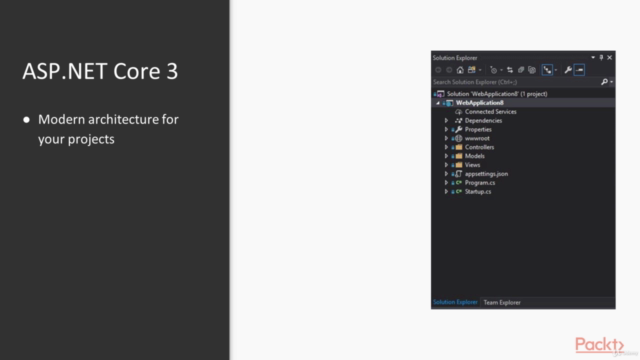
Task: Expand the Dependencies node
Action: 446,120
